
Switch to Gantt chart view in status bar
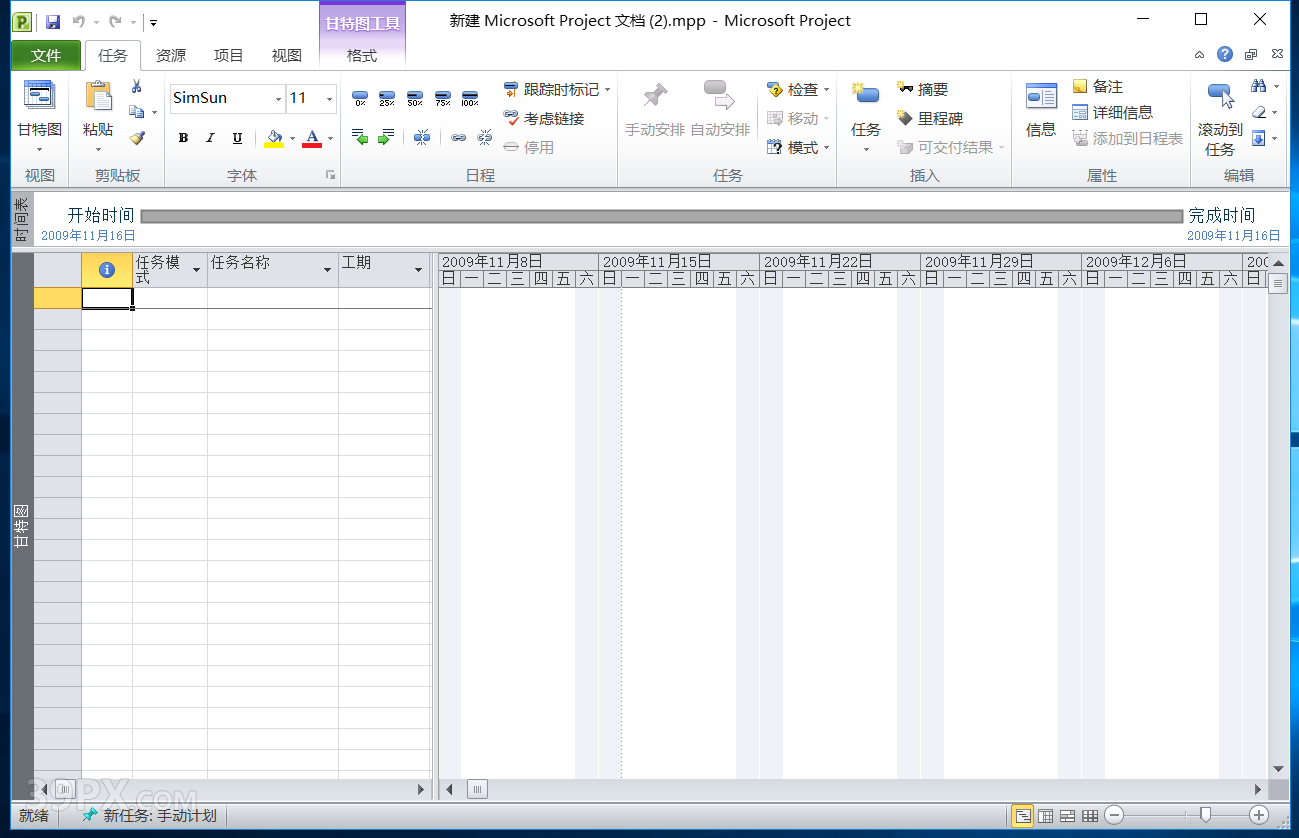tap(1022, 816)
